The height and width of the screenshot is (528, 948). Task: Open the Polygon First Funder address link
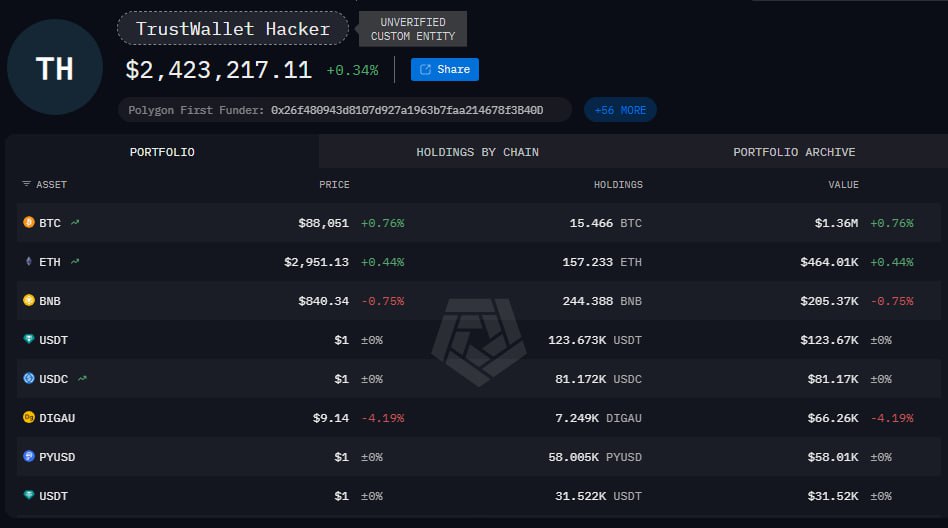[x=406, y=110]
